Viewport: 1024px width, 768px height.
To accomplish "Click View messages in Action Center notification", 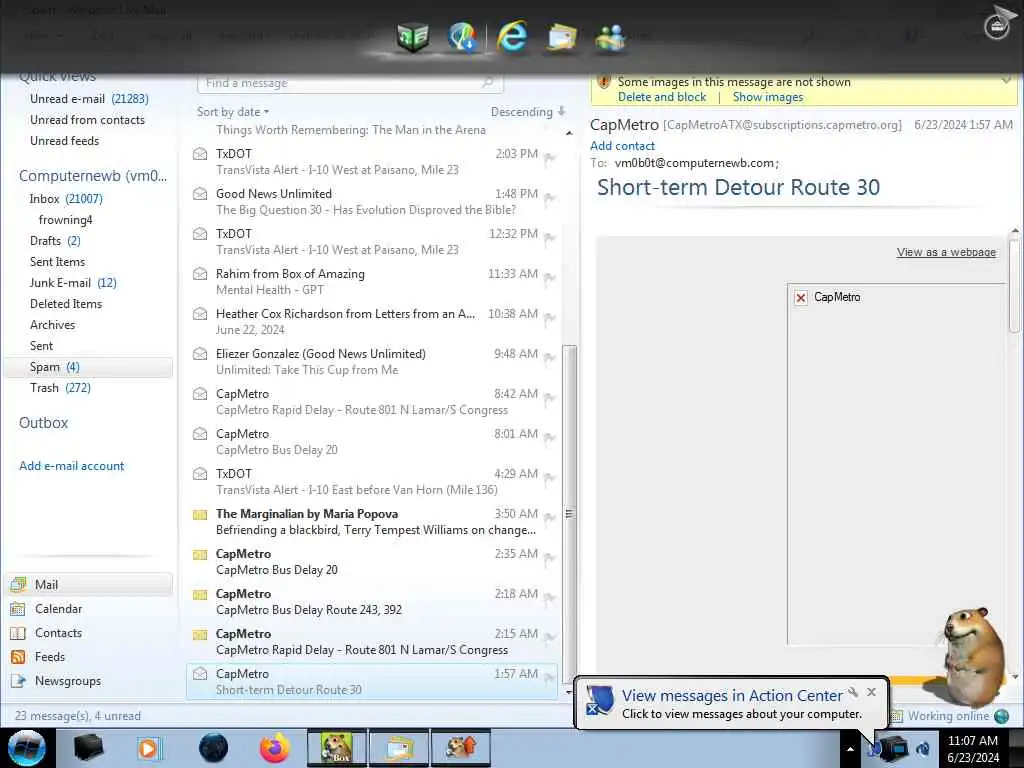I will click(x=732, y=696).
